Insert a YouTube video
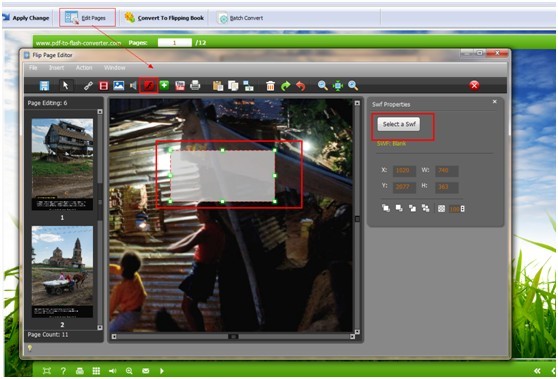 click(x=180, y=86)
